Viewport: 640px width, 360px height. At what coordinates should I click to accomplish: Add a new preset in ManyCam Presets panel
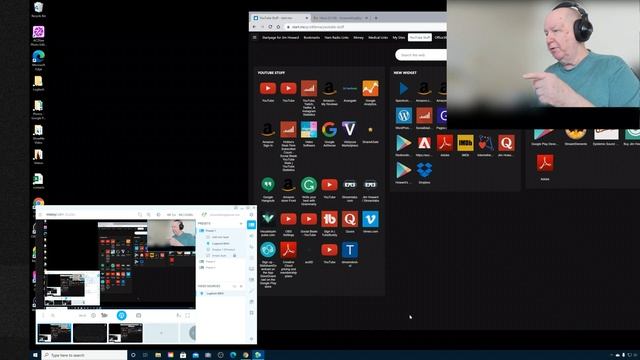241,224
